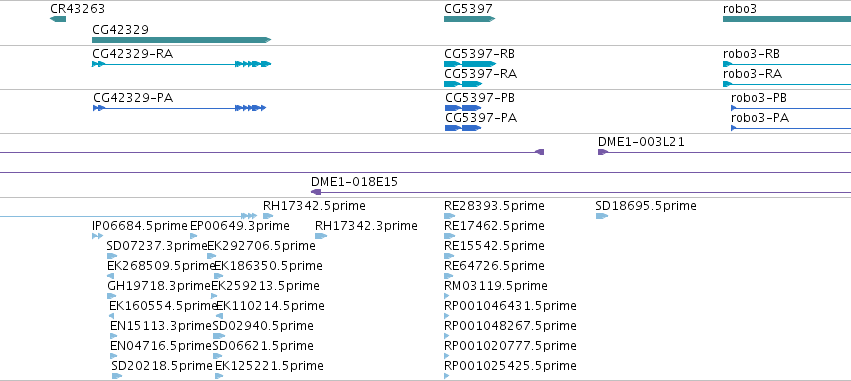Viewport: 851px width, 381px height.
Task: Select the IP06684.5prime EST arrows
Action: coord(98,236)
